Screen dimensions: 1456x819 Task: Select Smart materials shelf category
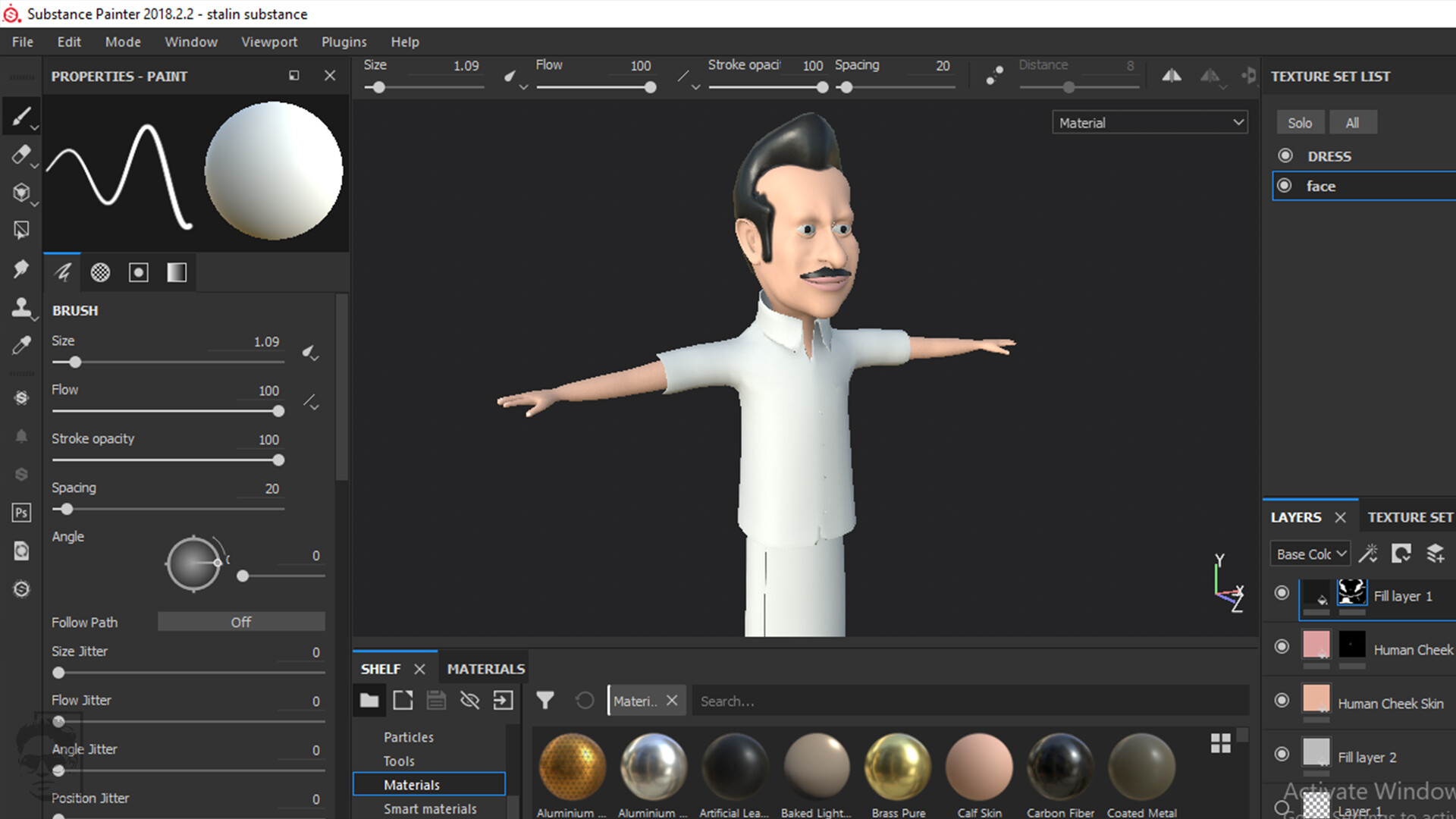click(x=430, y=809)
